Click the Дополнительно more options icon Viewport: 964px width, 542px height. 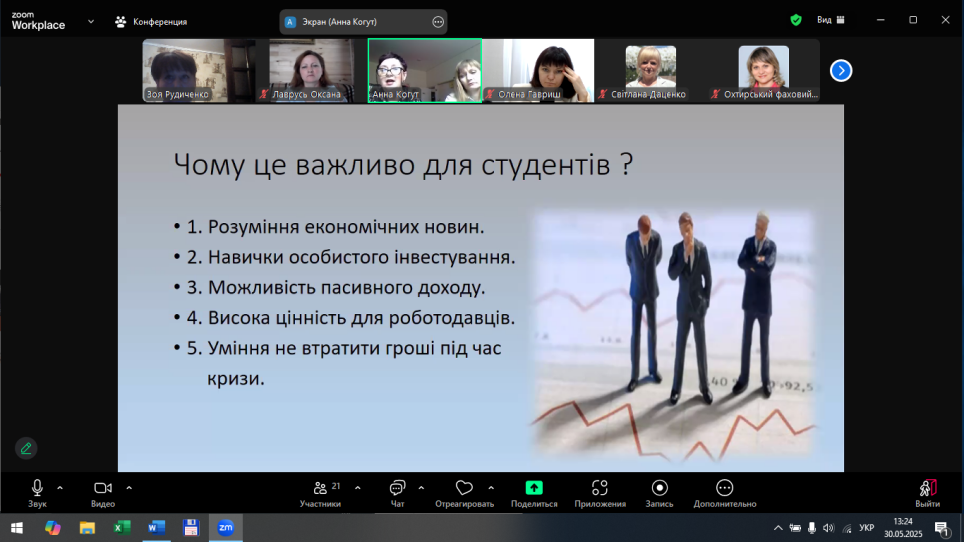tap(725, 488)
